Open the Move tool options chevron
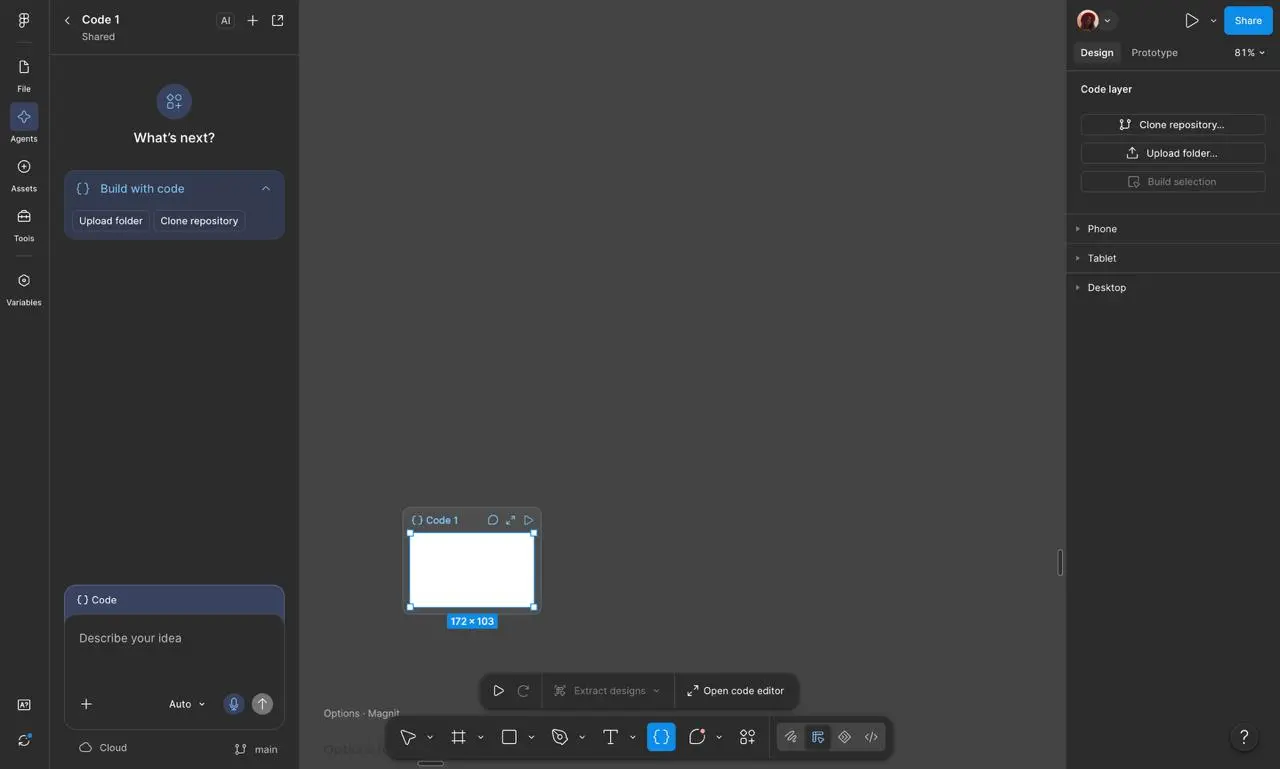The height and width of the screenshot is (769, 1280). [430, 738]
